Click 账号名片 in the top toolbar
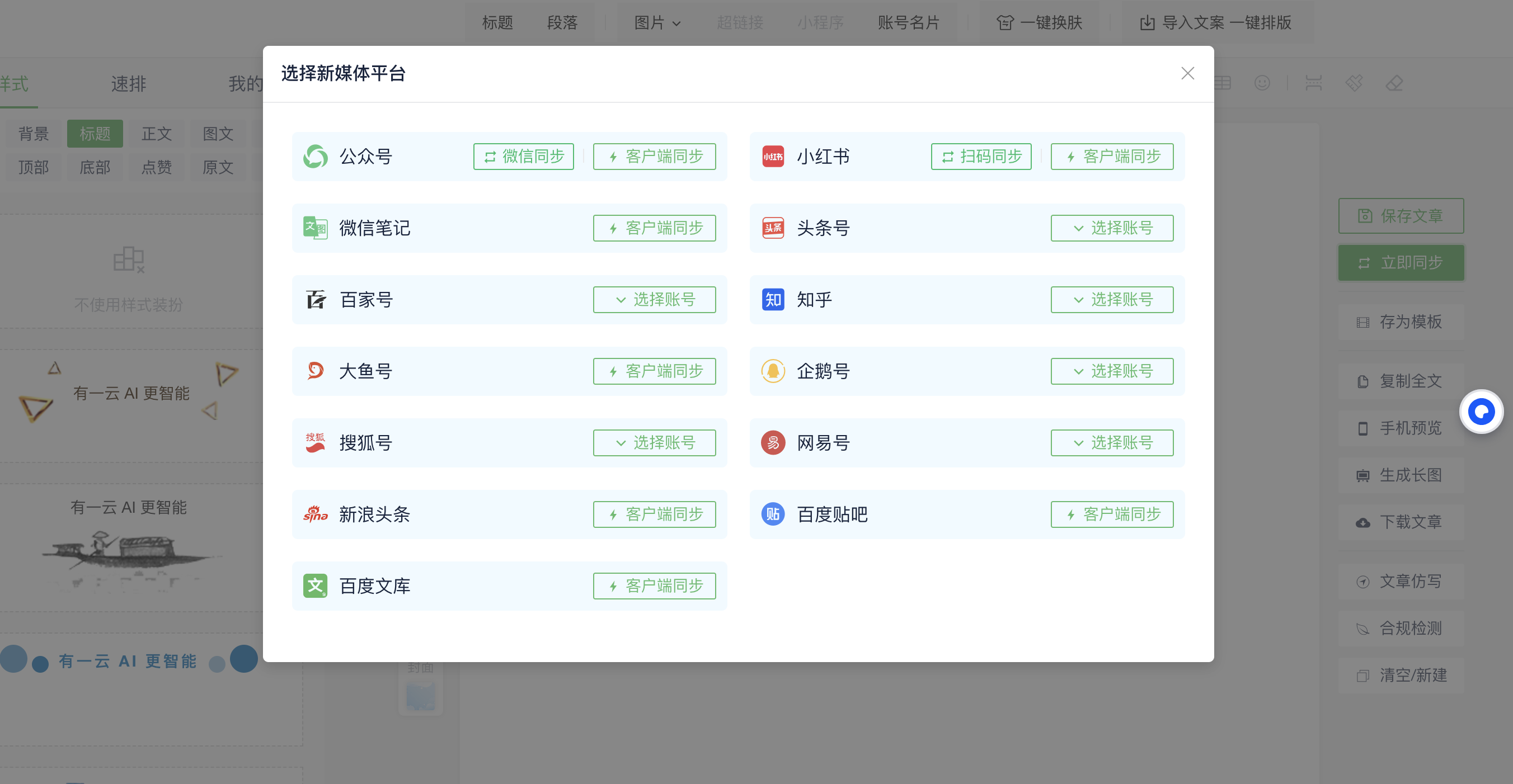 tap(909, 23)
